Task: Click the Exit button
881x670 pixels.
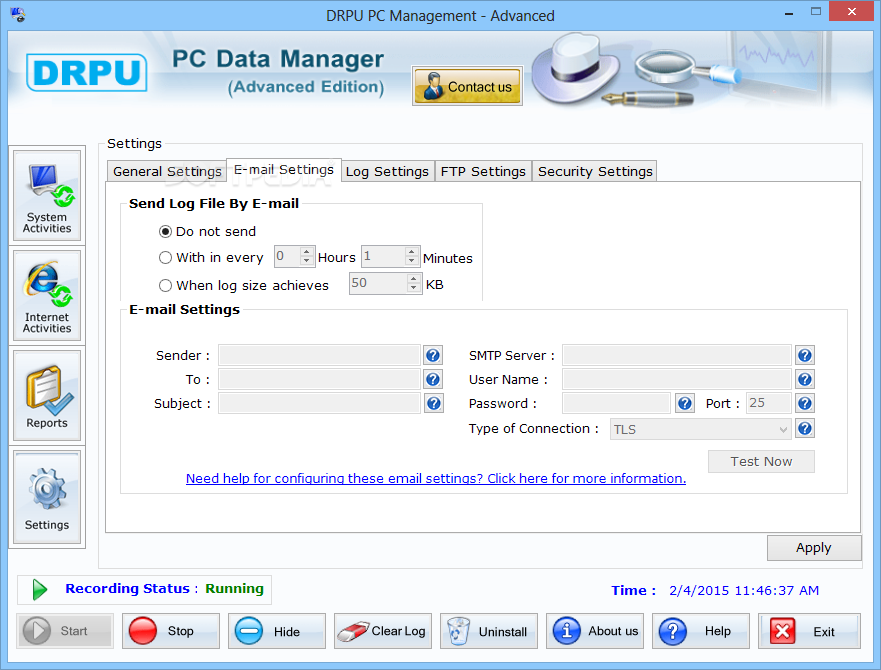Action: [x=809, y=631]
